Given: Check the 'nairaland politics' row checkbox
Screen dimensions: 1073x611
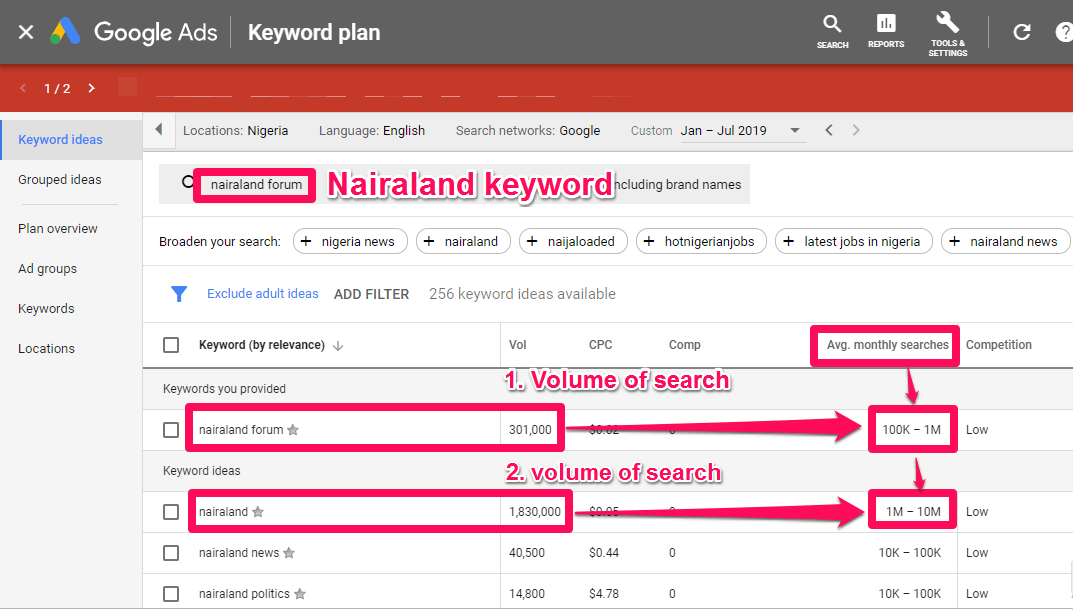Looking at the screenshot, I should [x=171, y=594].
